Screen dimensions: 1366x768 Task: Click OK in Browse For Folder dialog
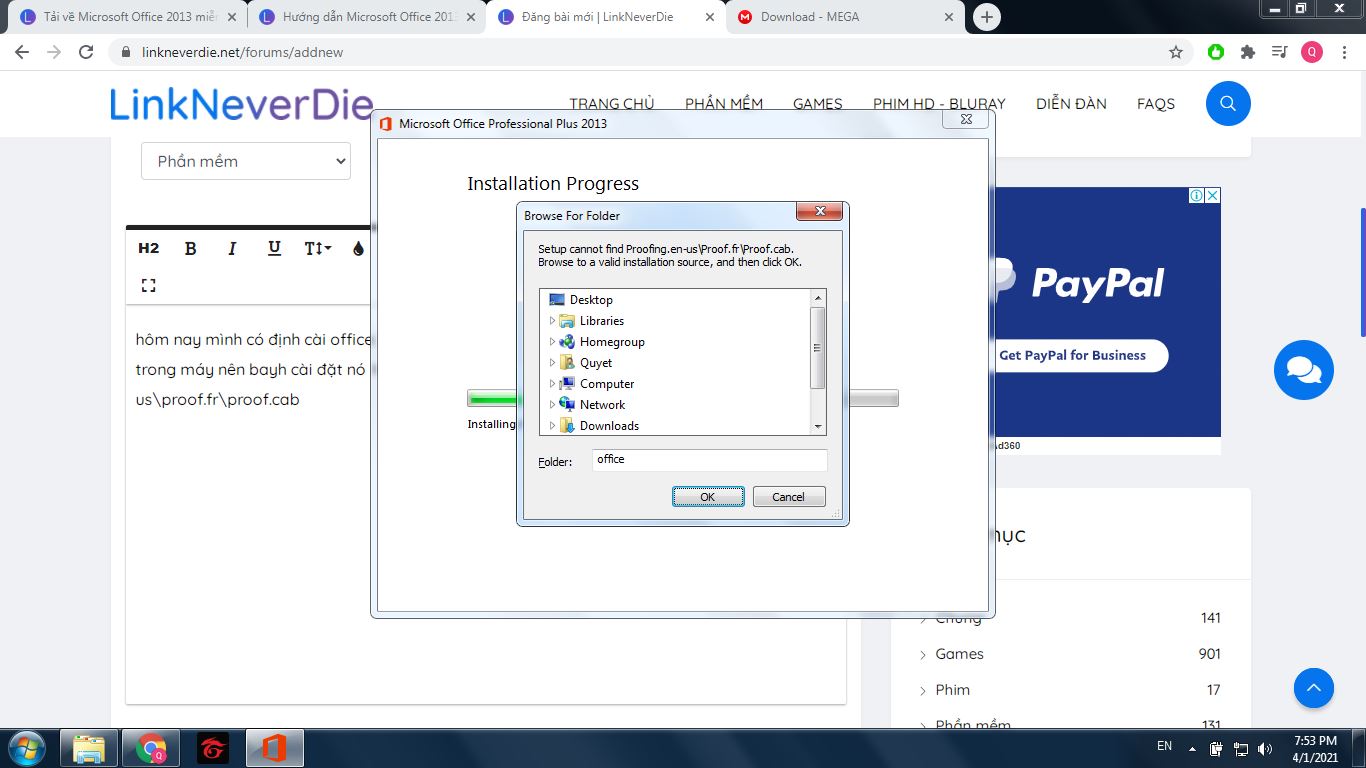pyautogui.click(x=707, y=497)
